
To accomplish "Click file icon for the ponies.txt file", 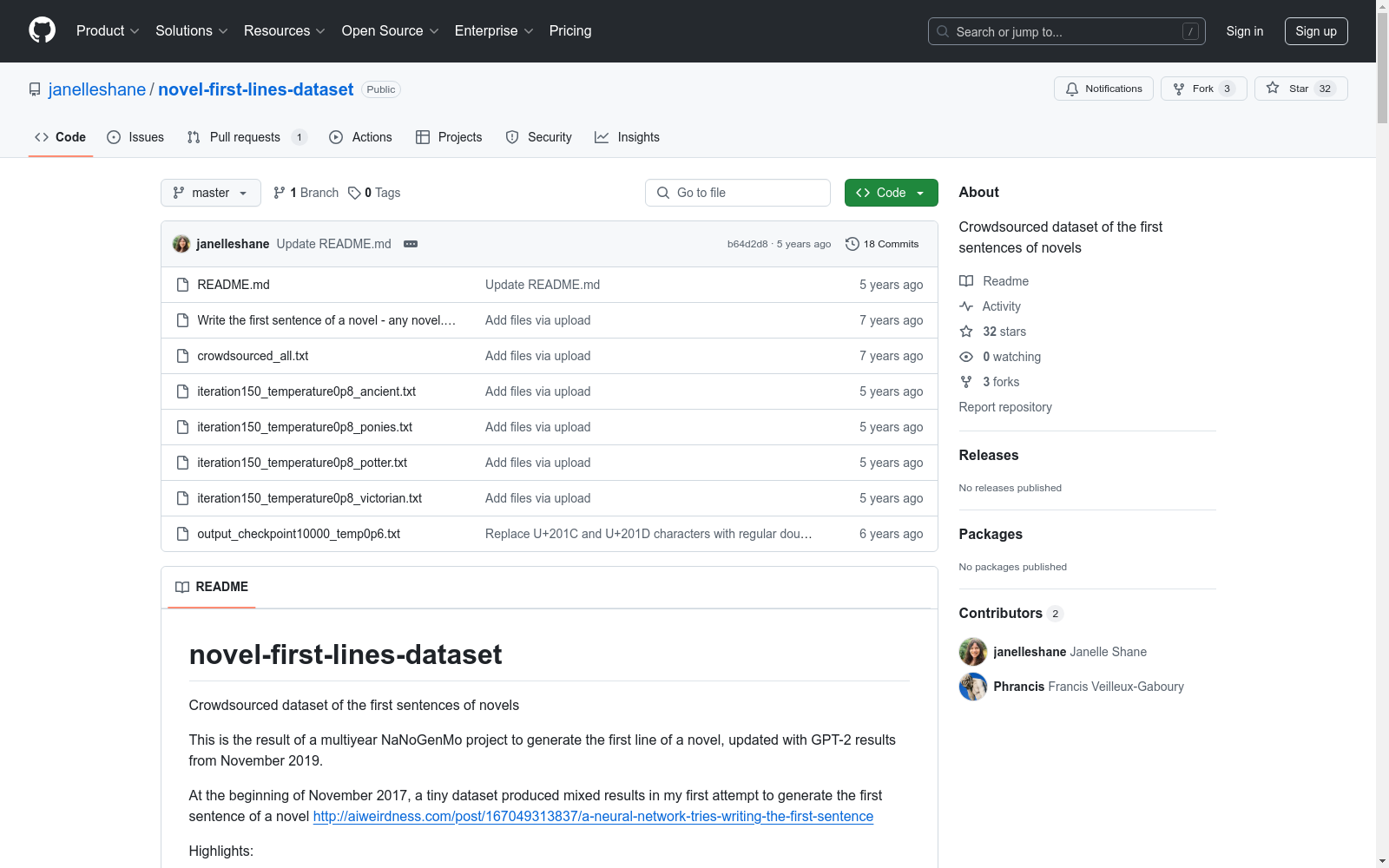I will 182,427.
